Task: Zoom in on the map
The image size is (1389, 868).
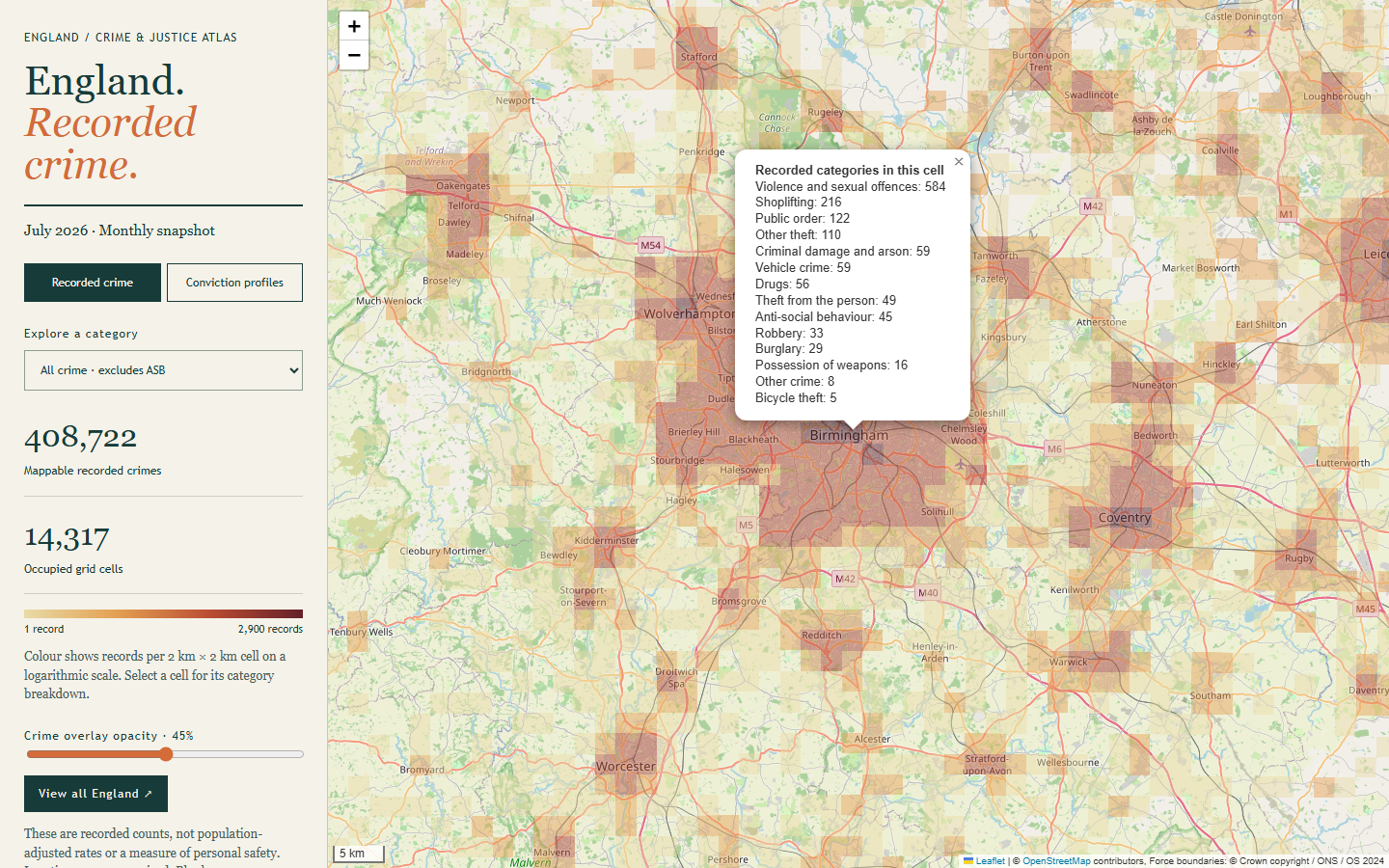Action: coord(354,26)
